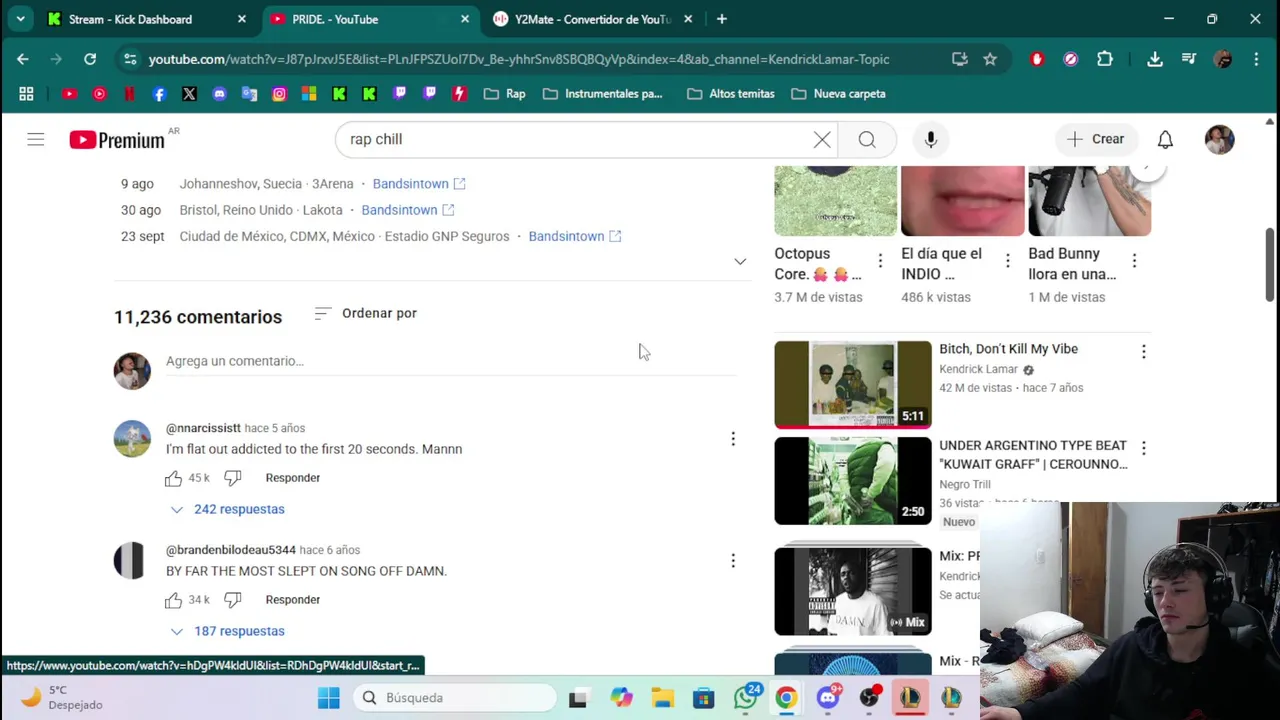Image resolution: width=1280 pixels, height=720 pixels.
Task: Open more options for 'El día que el INDIO' short
Action: pos(1007,261)
